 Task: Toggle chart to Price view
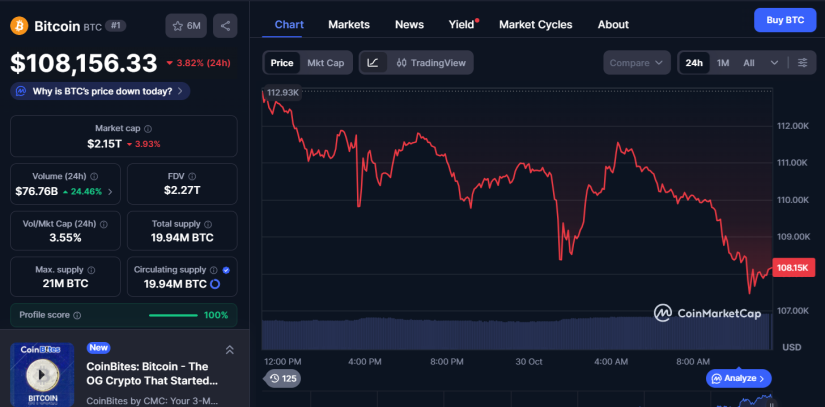point(282,63)
